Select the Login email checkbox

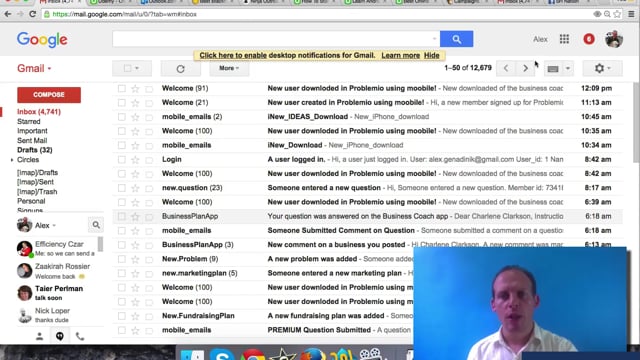point(122,160)
